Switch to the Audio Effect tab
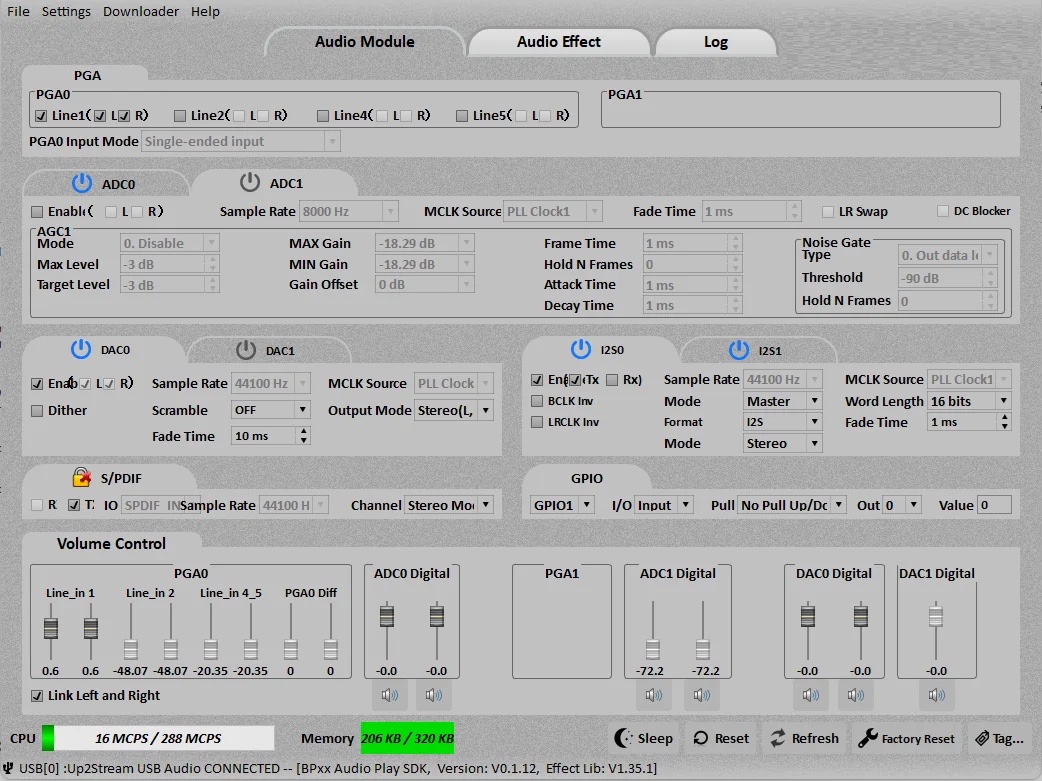Screen dimensions: 1042x781 tap(559, 42)
